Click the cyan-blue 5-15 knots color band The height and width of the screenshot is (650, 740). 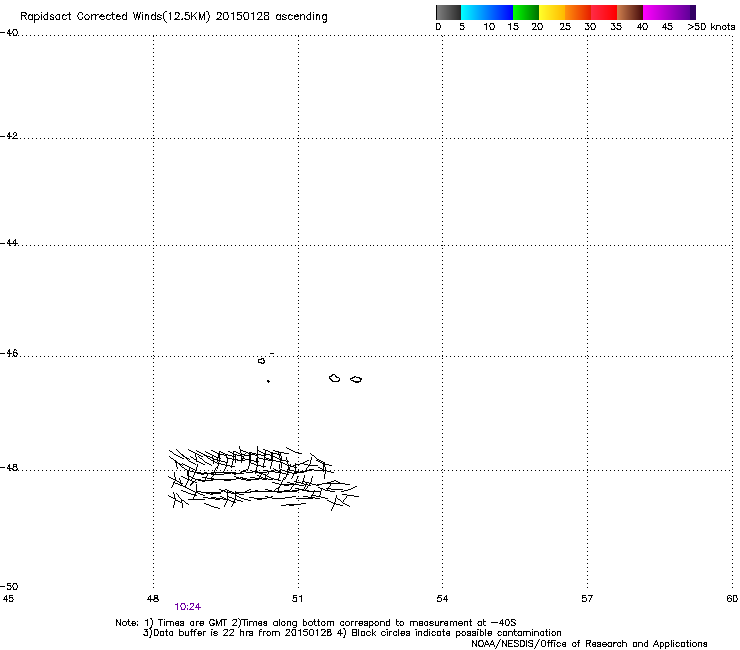pyautogui.click(x=487, y=12)
